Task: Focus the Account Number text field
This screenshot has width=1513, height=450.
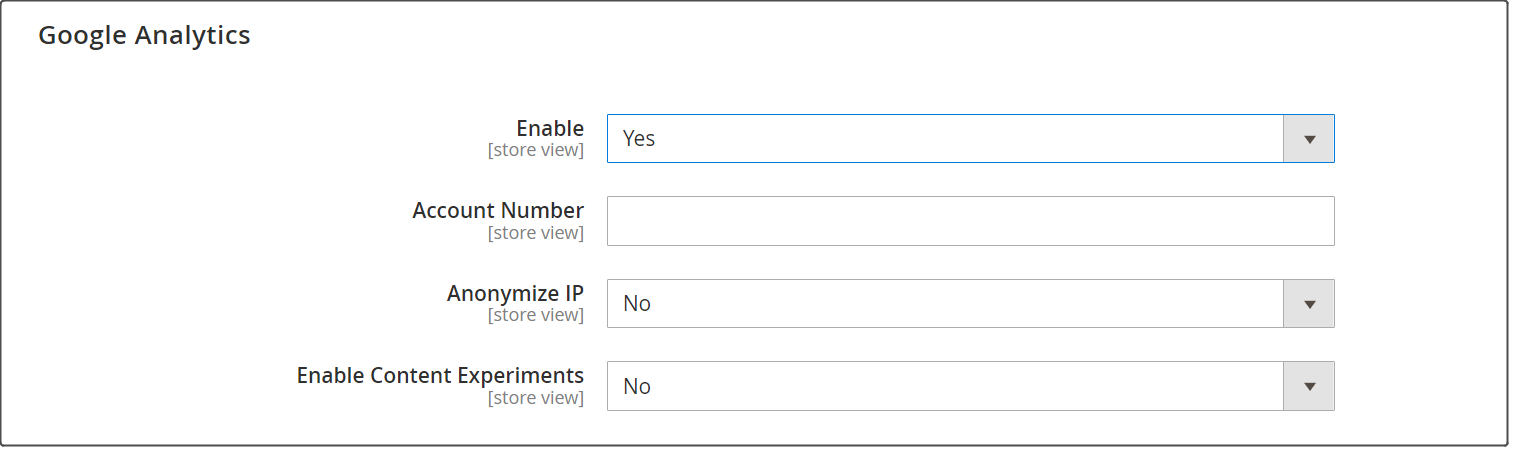Action: point(970,221)
